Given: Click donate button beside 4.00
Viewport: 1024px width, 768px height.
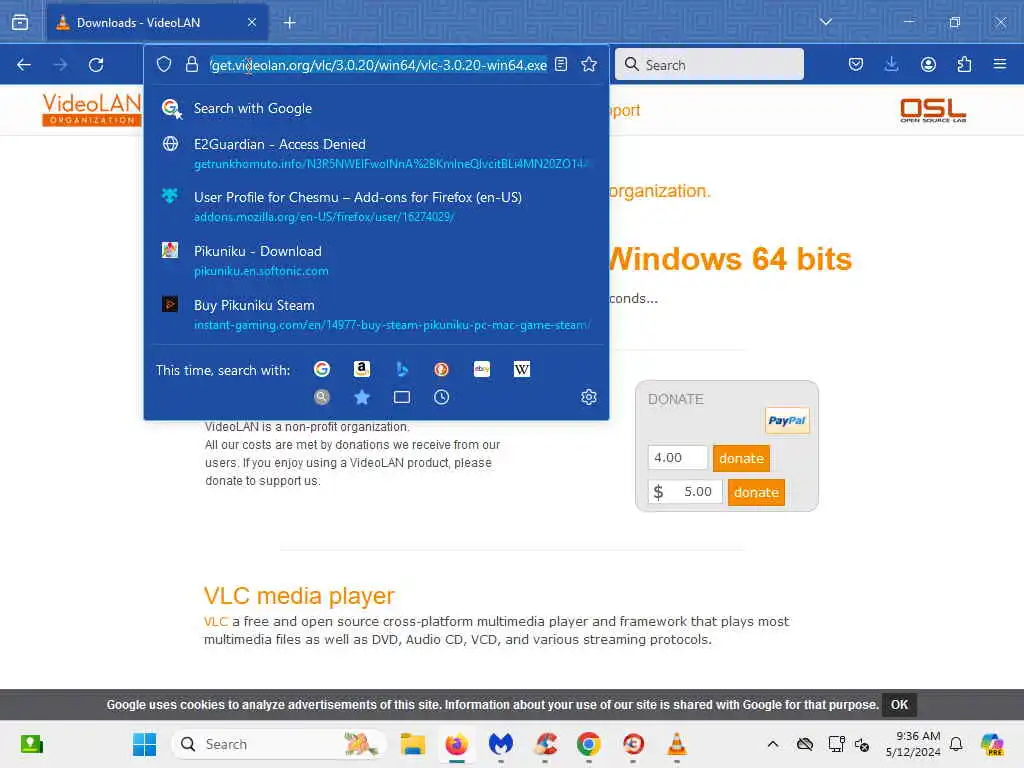Looking at the screenshot, I should pyautogui.click(x=741, y=458).
